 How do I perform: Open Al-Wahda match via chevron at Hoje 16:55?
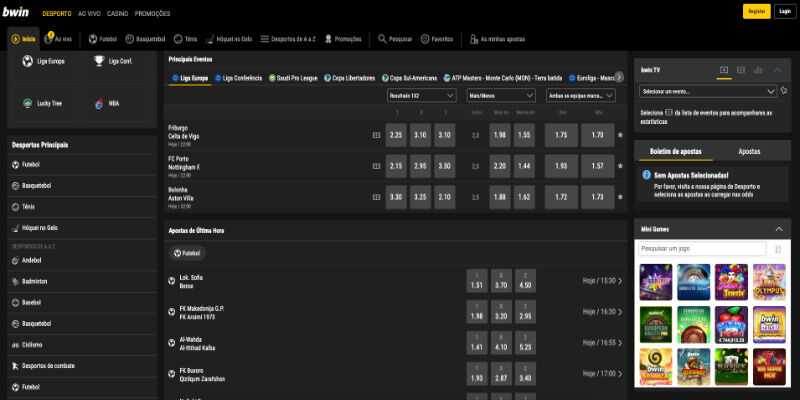620,343
